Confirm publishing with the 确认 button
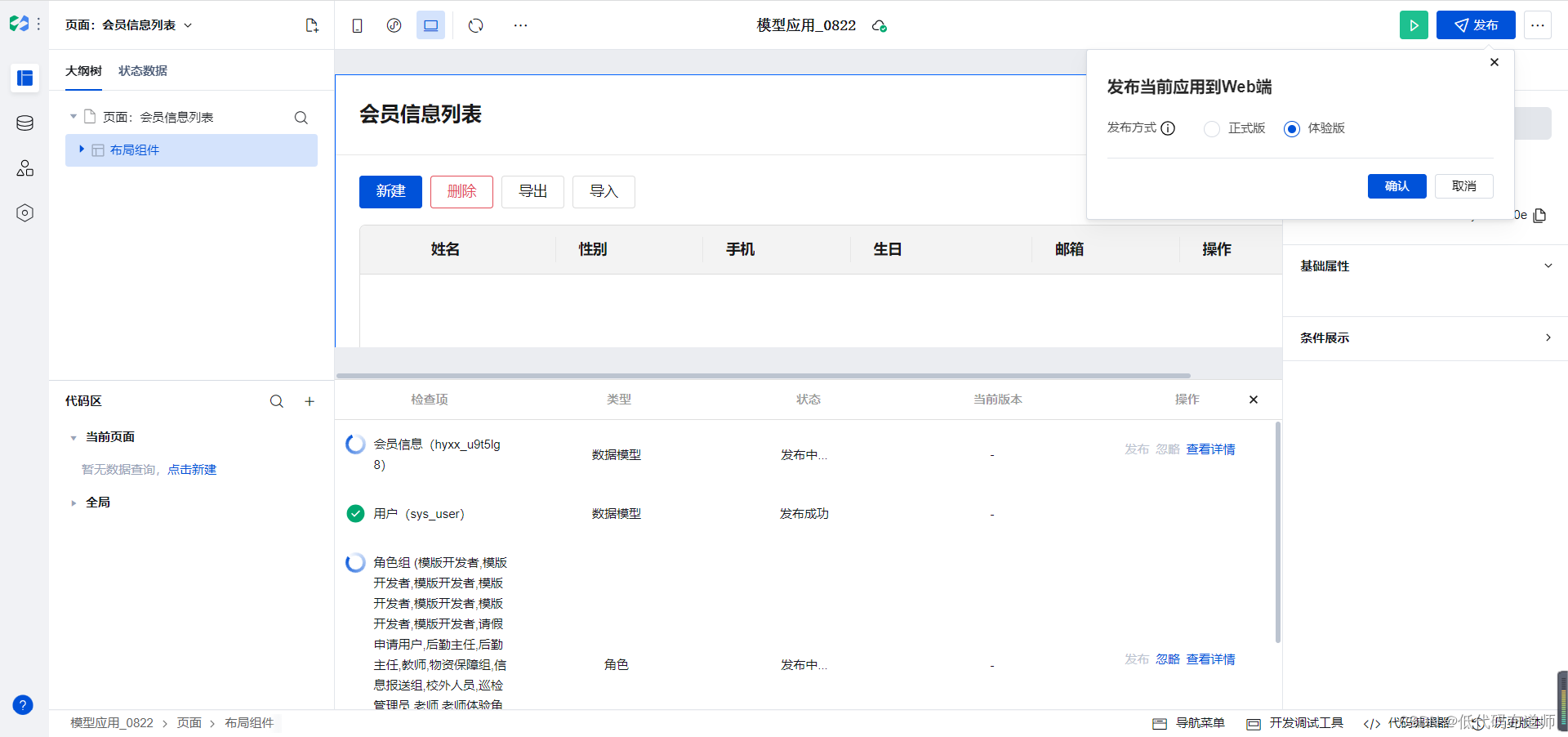 1396,186
